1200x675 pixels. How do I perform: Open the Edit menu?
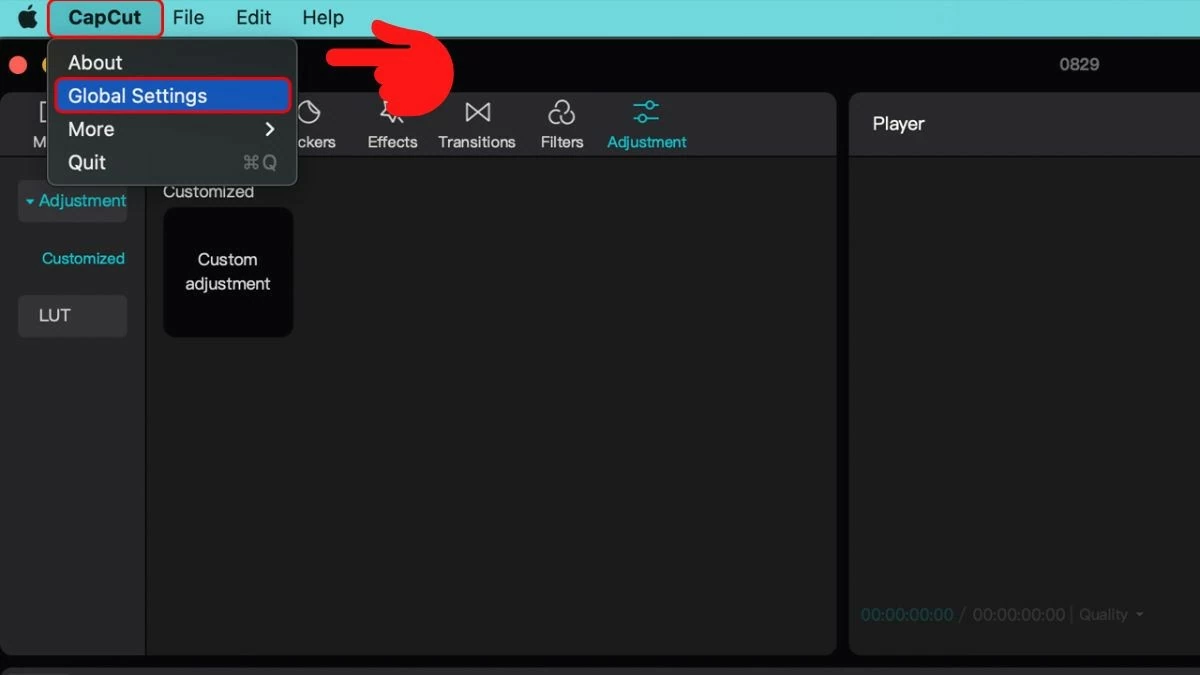point(253,18)
